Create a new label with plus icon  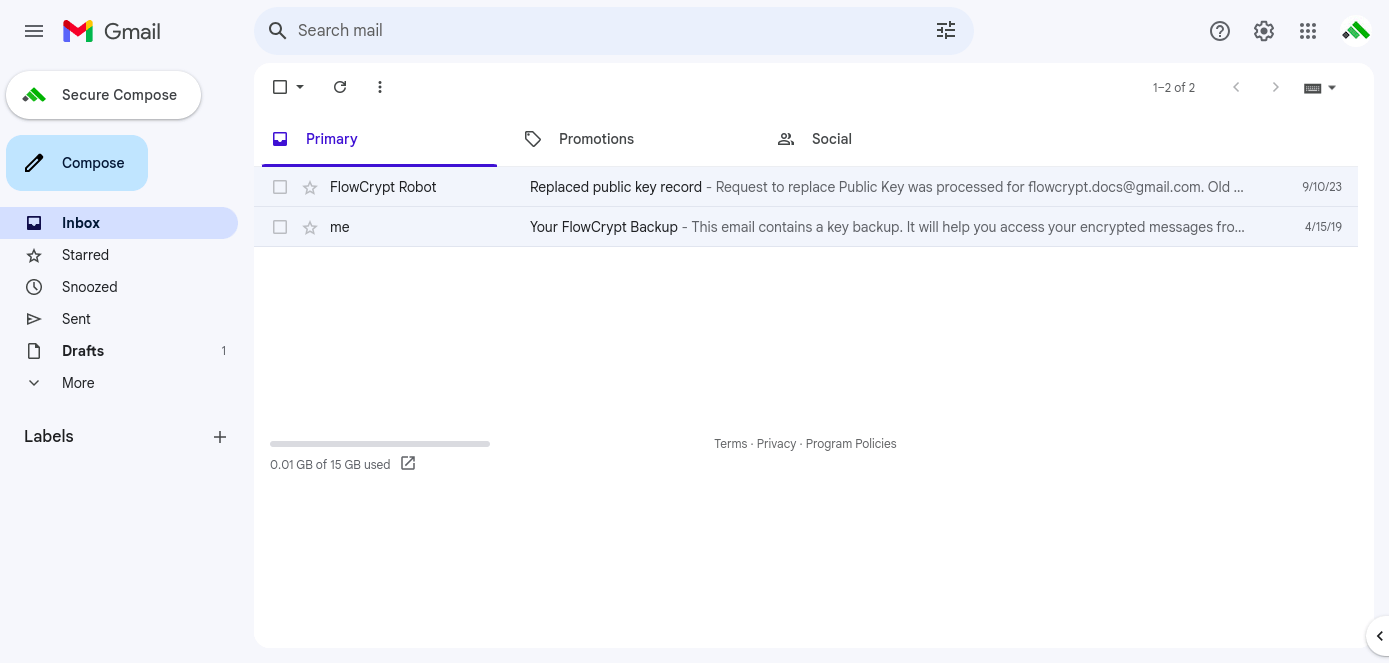[220, 437]
